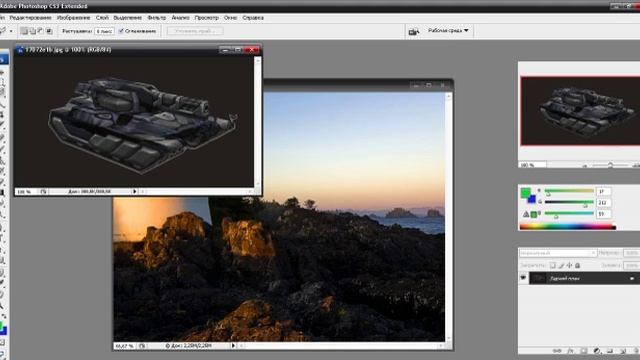Click the B channel slider
The width and height of the screenshot is (640, 360).
(569, 214)
